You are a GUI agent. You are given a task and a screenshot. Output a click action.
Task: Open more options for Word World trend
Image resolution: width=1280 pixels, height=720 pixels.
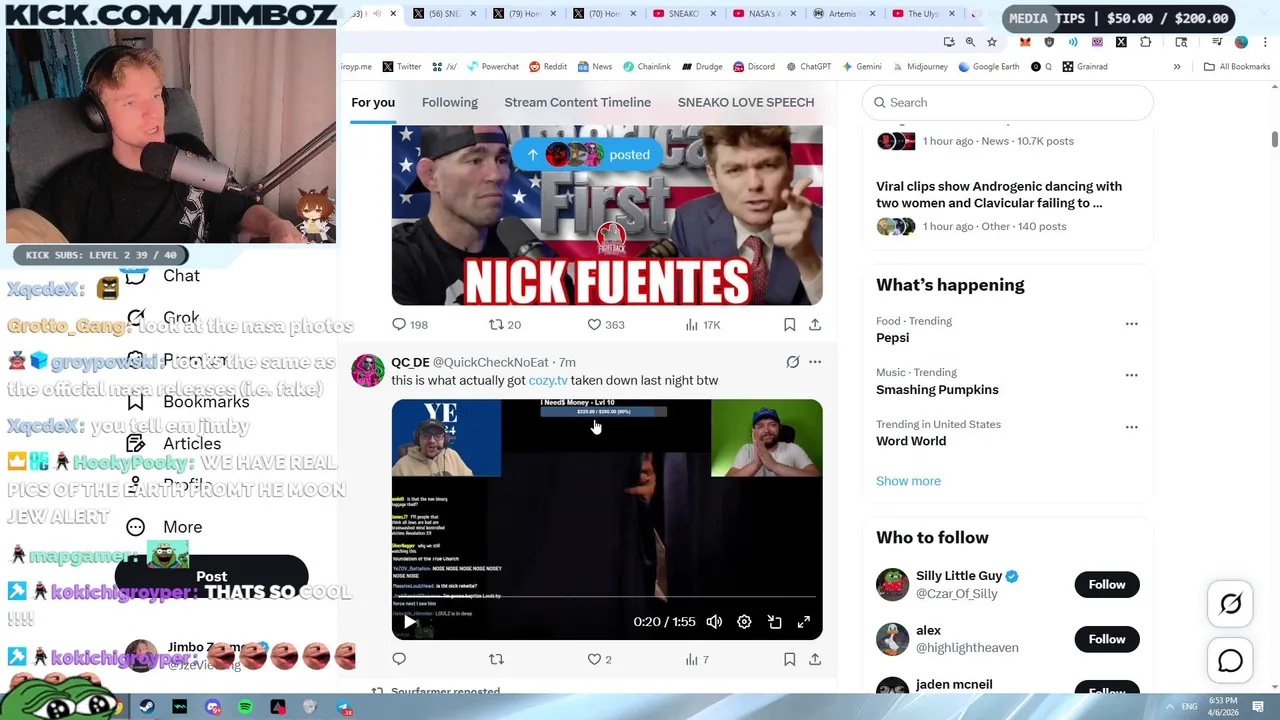[x=1131, y=427]
